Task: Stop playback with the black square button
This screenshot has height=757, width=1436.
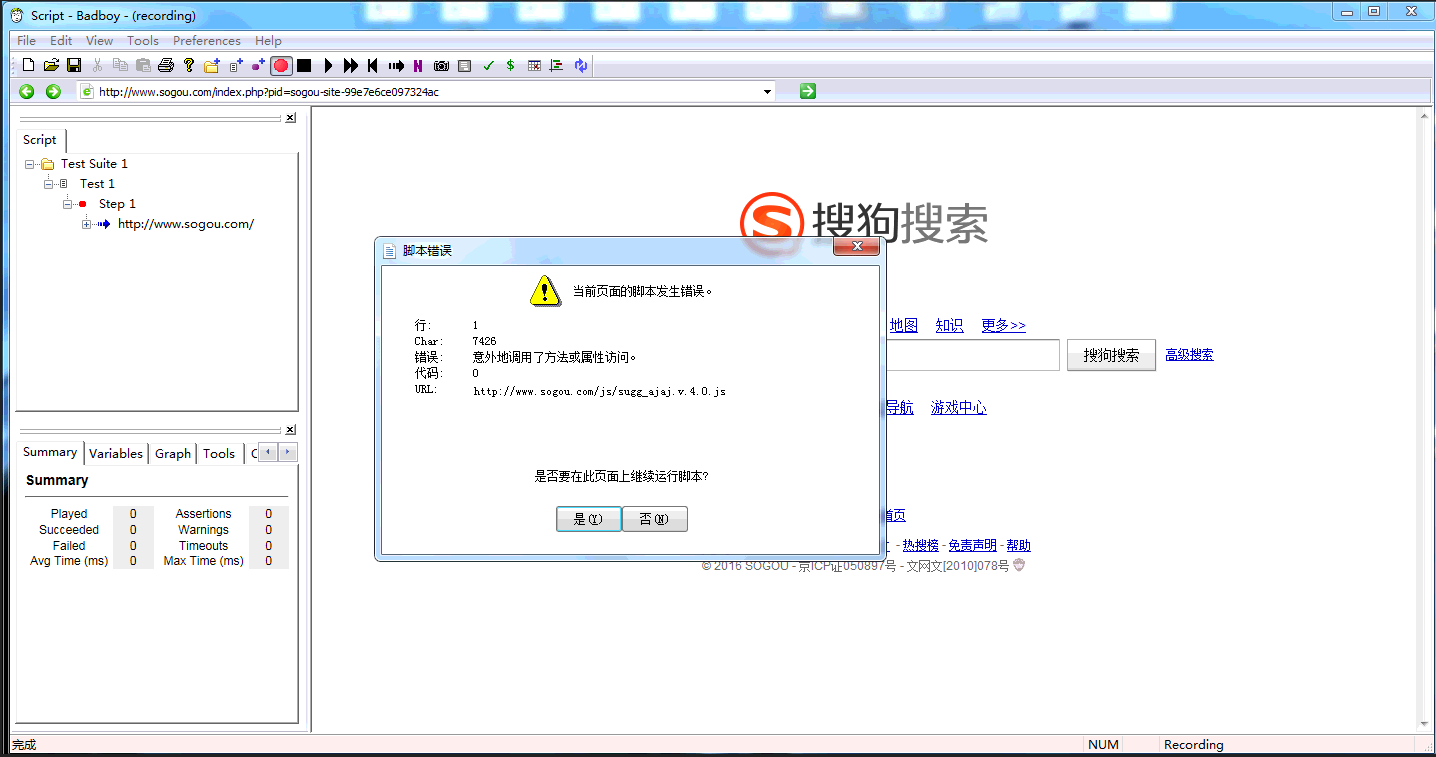Action: point(304,66)
